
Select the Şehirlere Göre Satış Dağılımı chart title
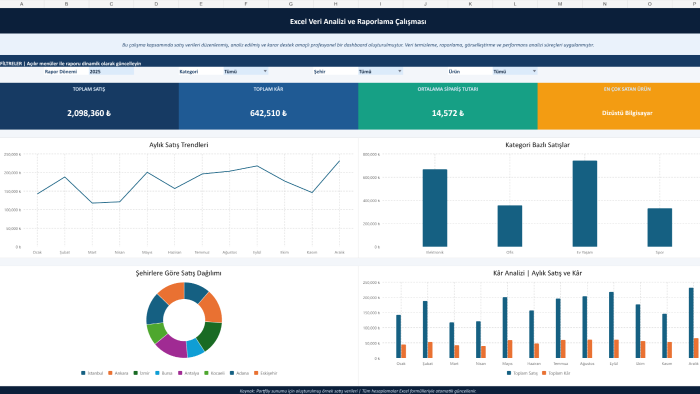click(x=179, y=273)
